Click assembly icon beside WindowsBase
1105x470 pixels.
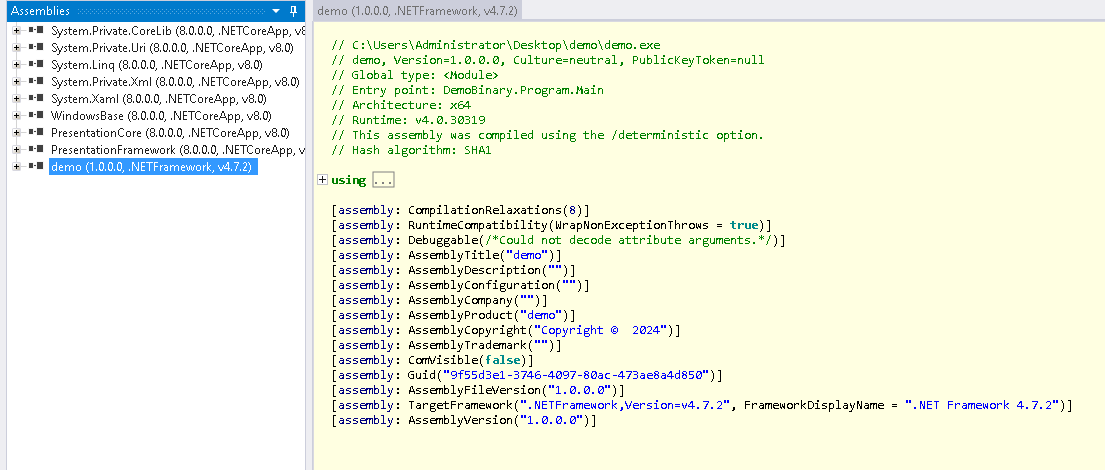point(37,116)
